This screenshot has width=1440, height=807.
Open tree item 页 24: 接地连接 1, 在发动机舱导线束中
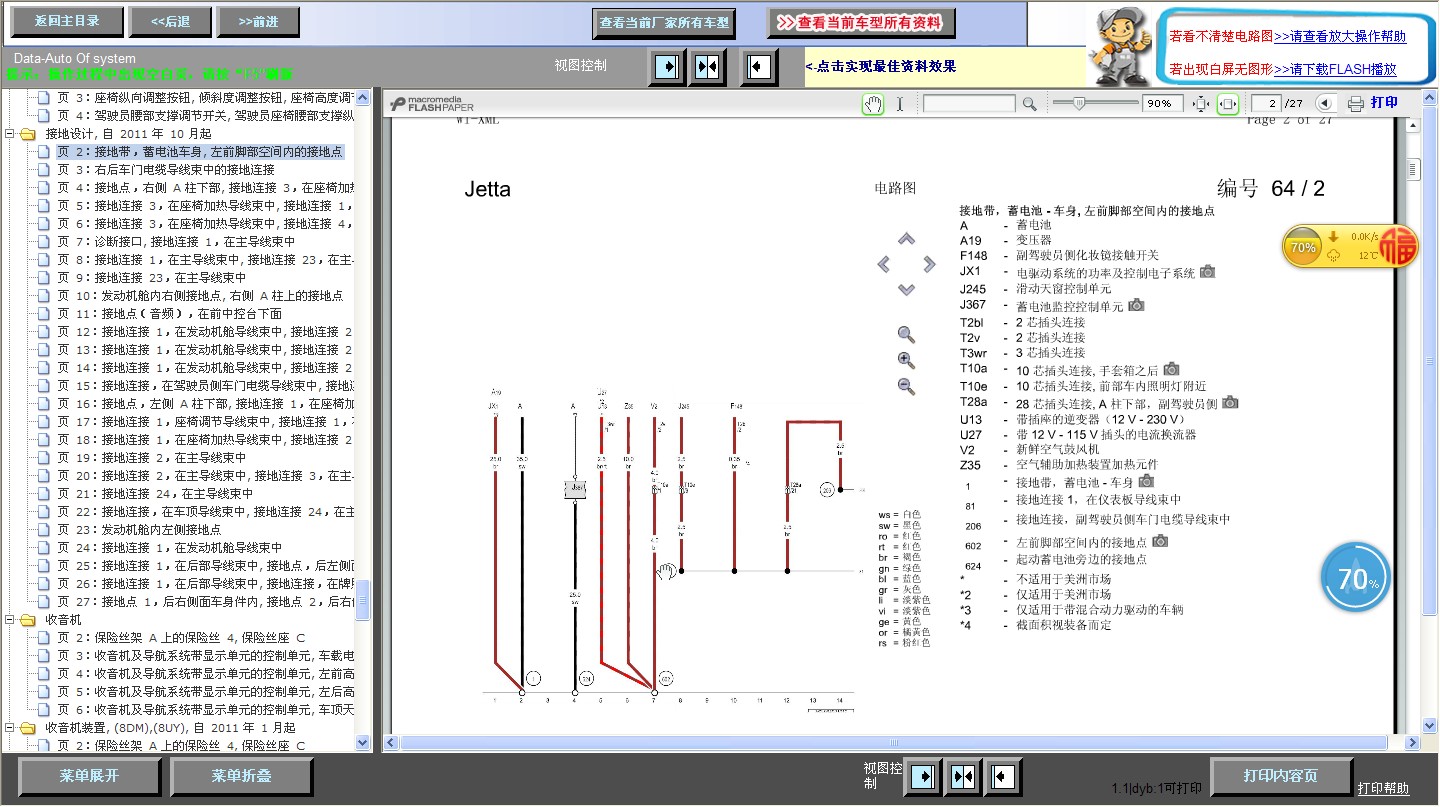[x=169, y=548]
